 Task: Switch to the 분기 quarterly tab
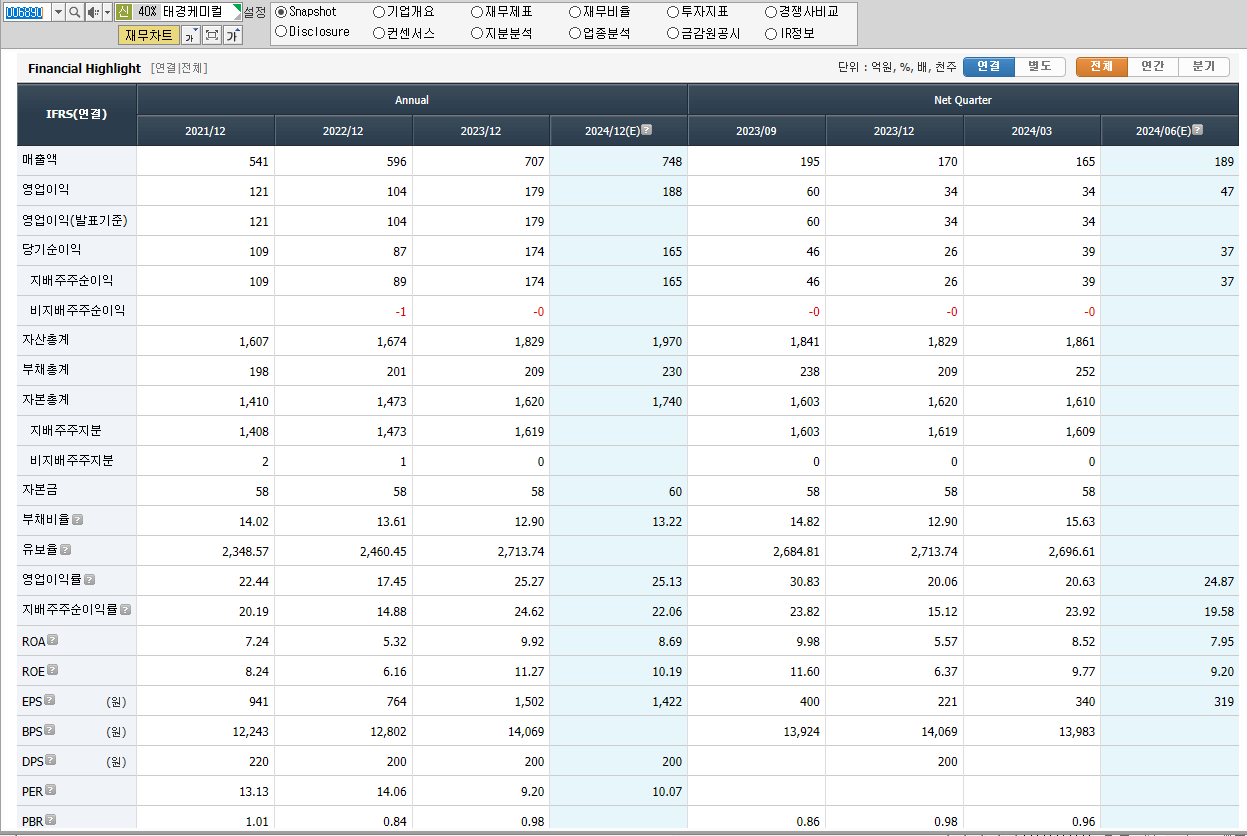click(x=1203, y=67)
